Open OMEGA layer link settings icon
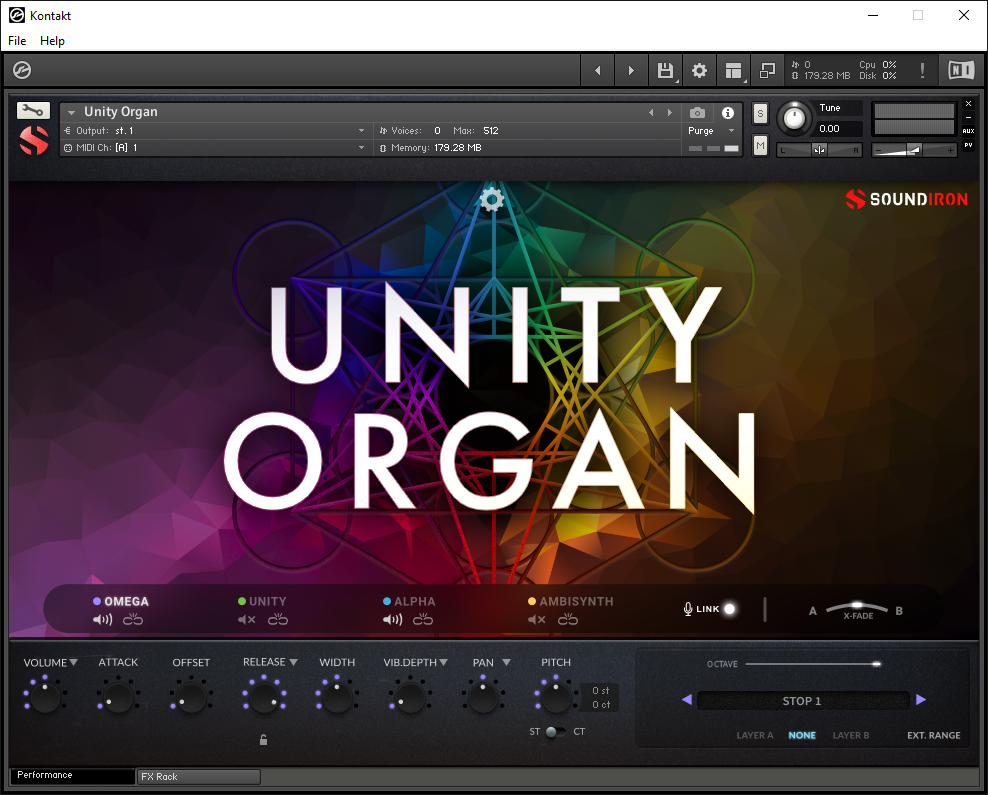Image resolution: width=988 pixels, height=795 pixels. coord(133,620)
